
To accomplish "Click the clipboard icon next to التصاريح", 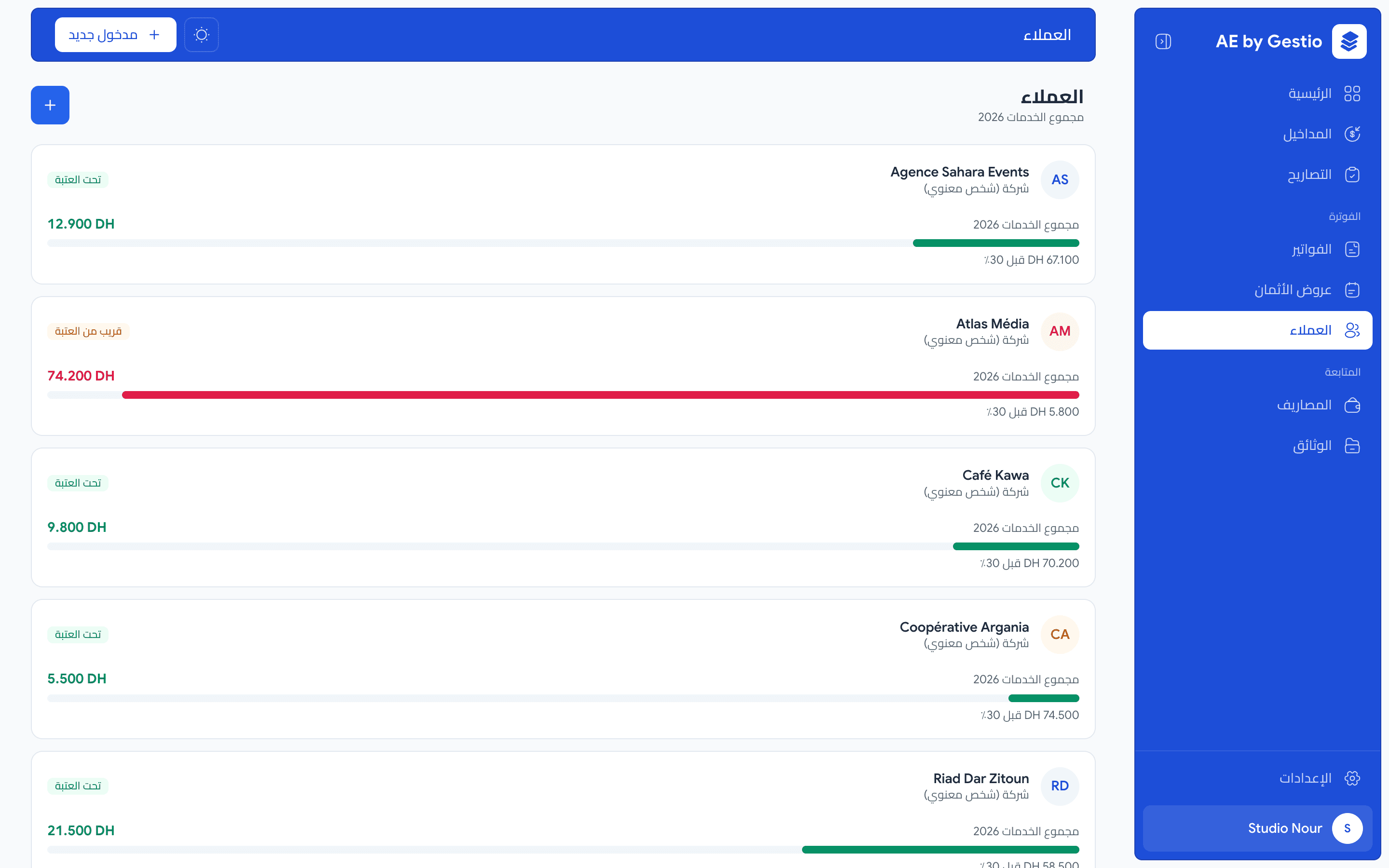I will (x=1352, y=175).
